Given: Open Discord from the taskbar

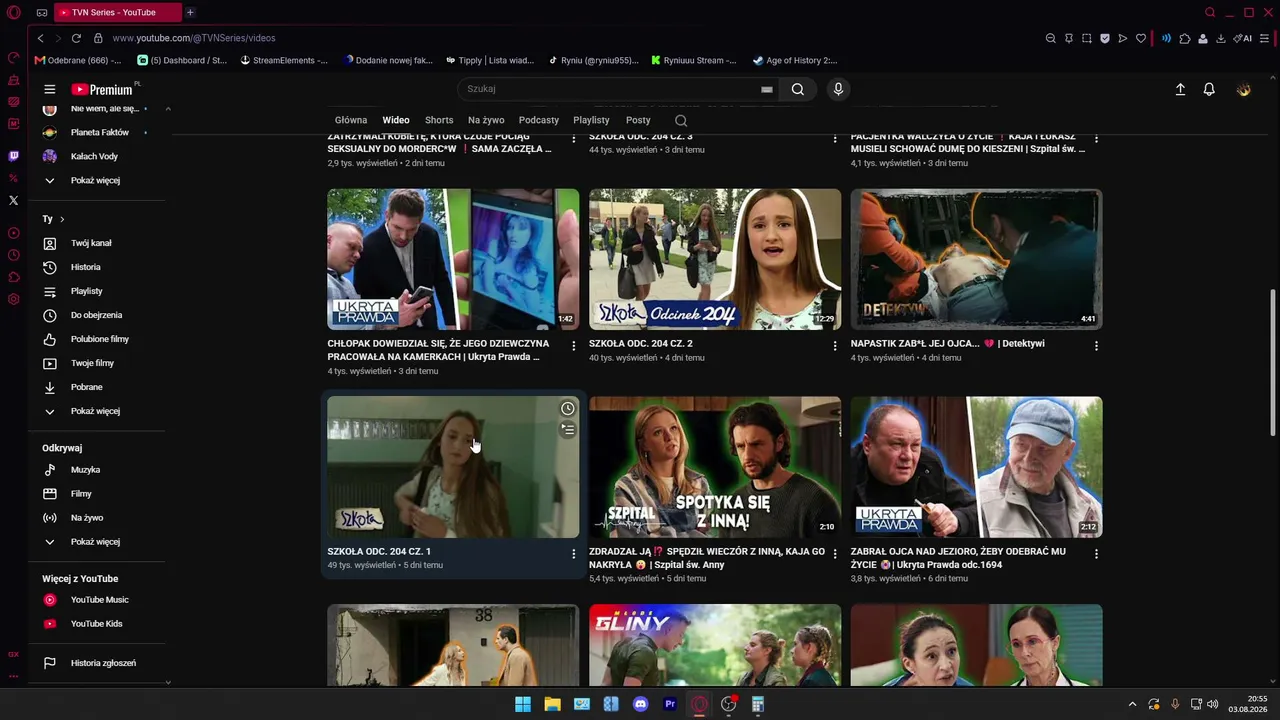Looking at the screenshot, I should [641, 704].
